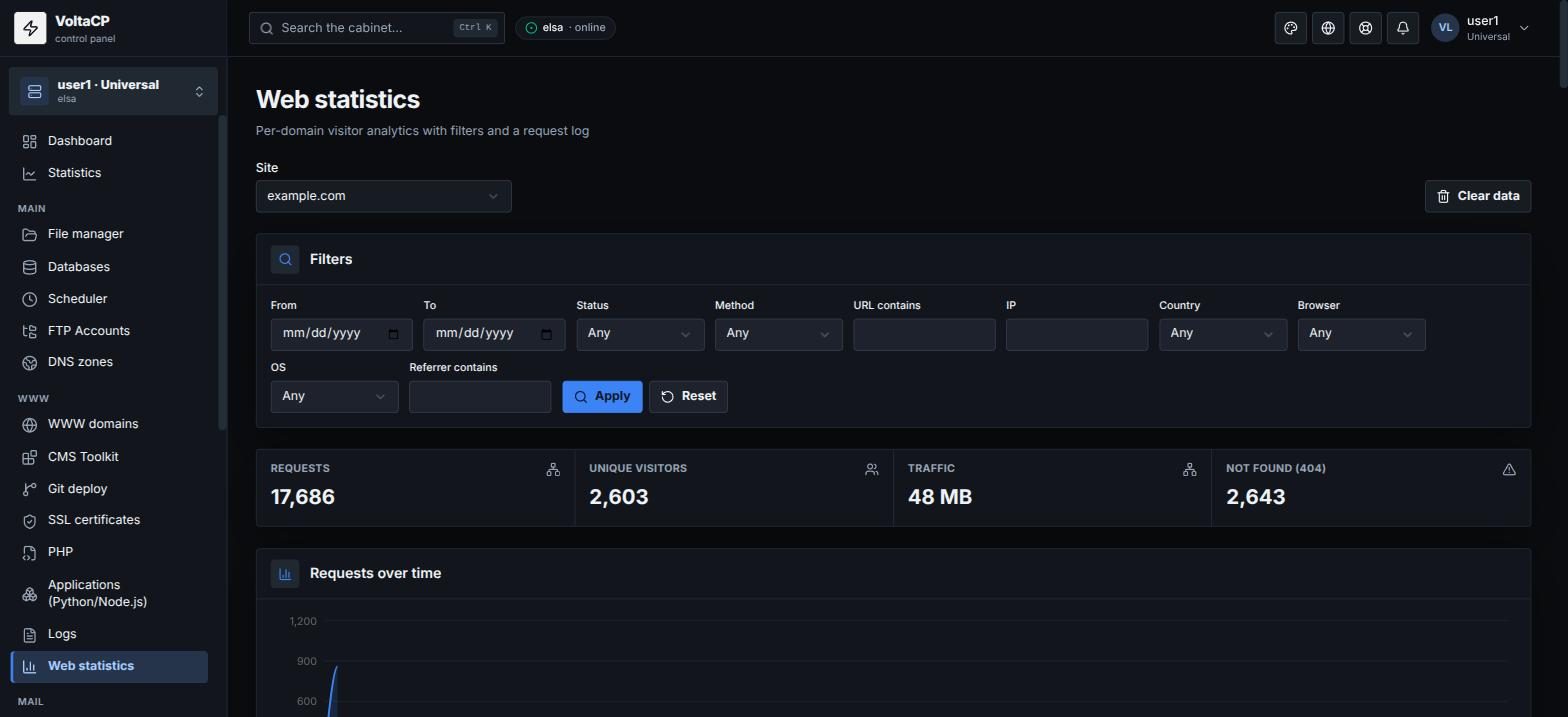
Task: Click the Databases cylinder icon
Action: point(30,267)
